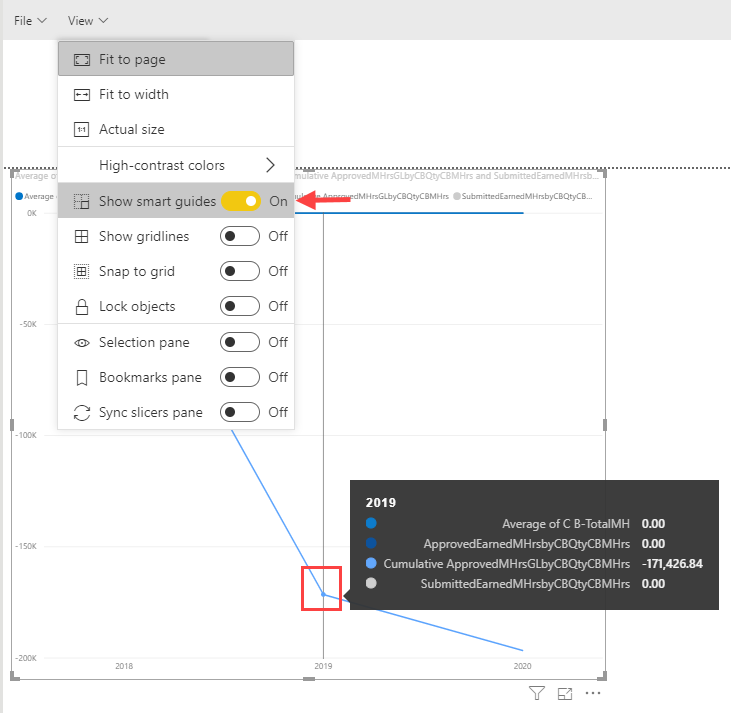Click the Cumulative ApprovedMHrsGLbyCBQtyCBMHrs legend entry
731x713 pixels.
coord(372,196)
